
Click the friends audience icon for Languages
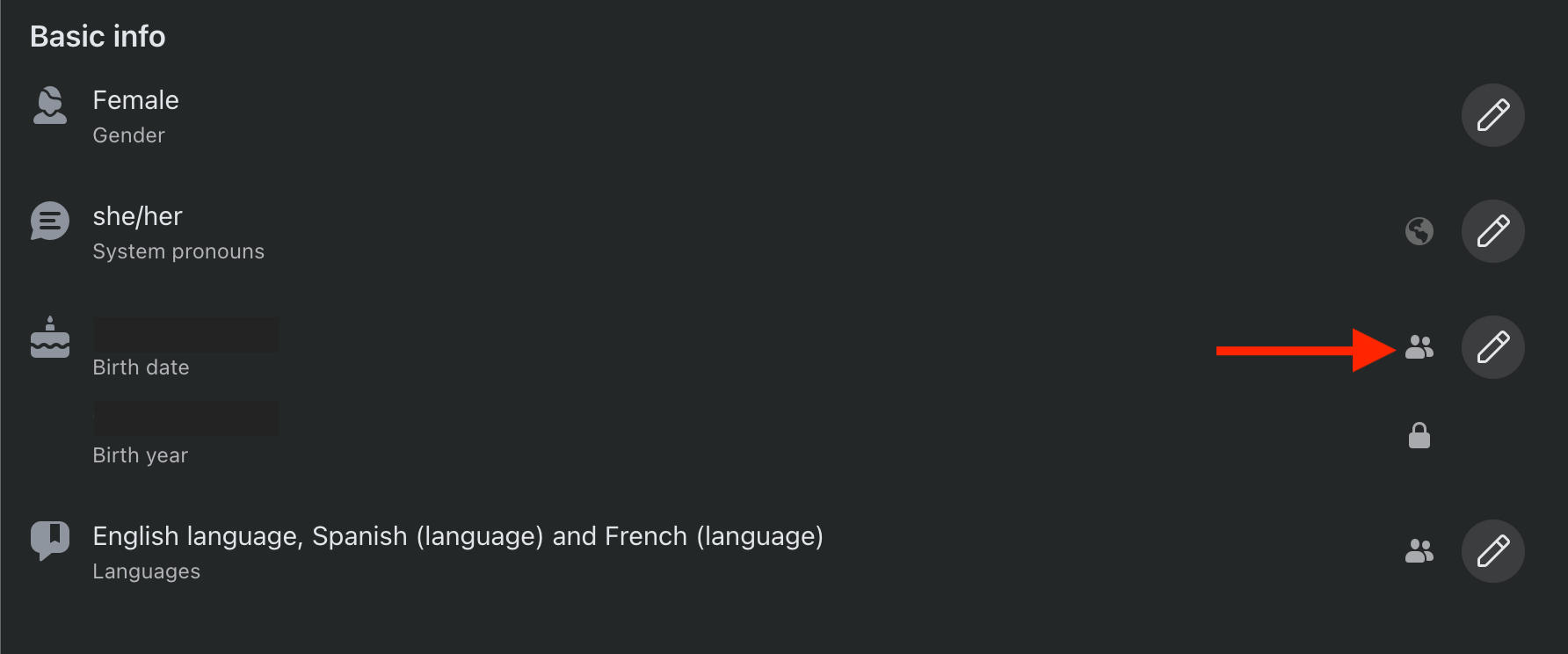(x=1419, y=551)
